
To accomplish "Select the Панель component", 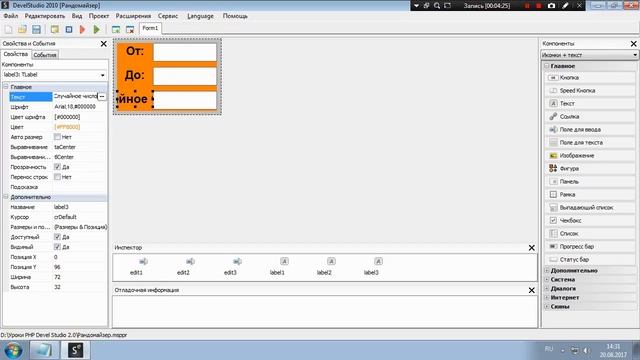I will point(590,182).
